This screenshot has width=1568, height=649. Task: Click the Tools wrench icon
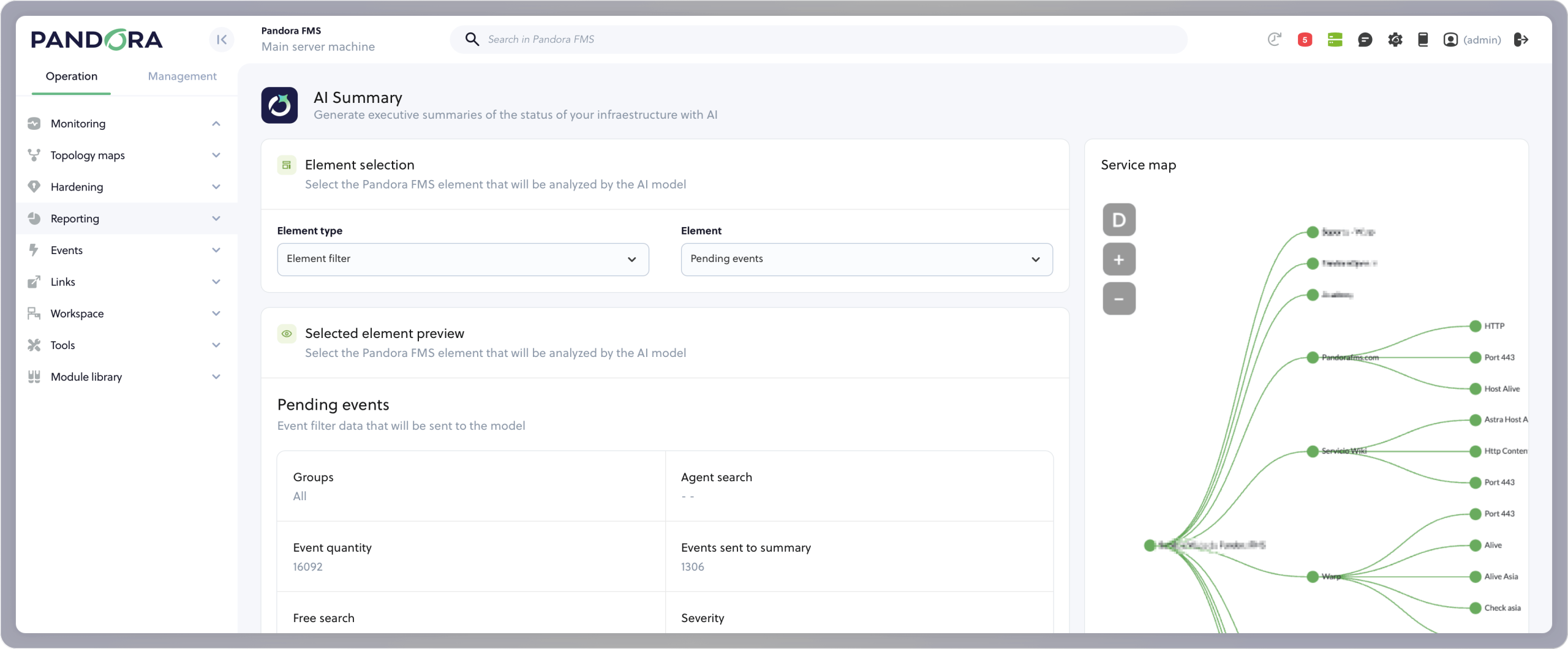[x=34, y=345]
